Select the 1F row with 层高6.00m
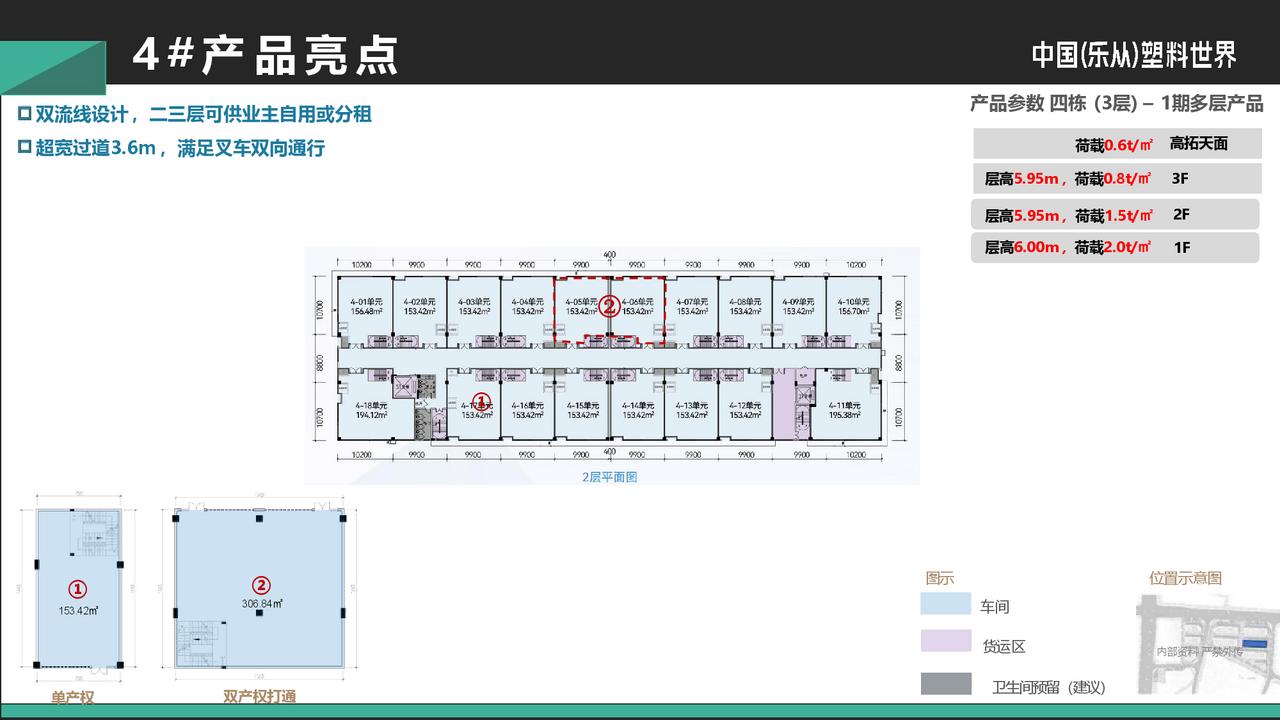Screen dimensions: 1280x720 point(1115,247)
